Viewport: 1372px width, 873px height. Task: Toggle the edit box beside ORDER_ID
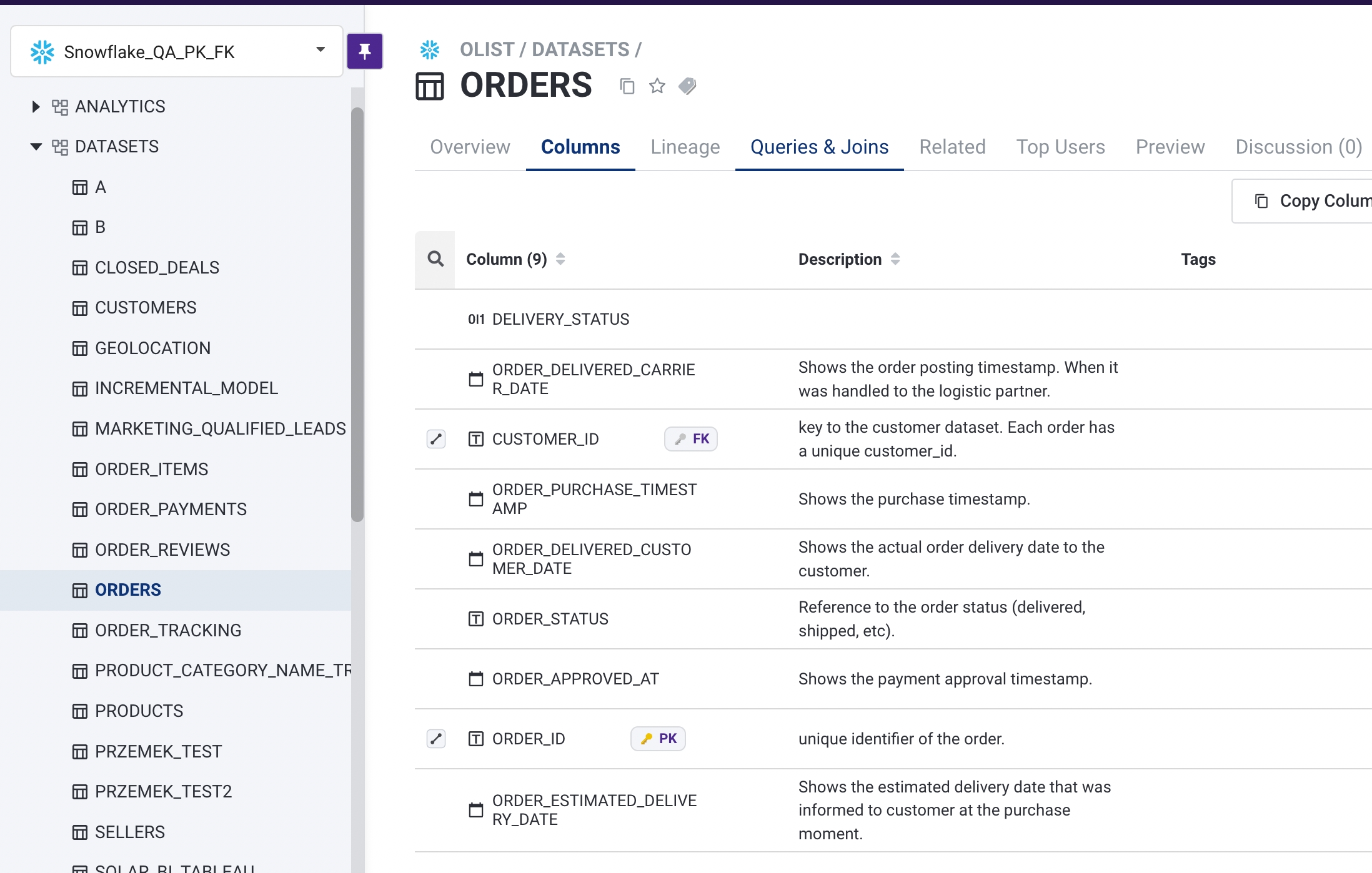pos(436,739)
